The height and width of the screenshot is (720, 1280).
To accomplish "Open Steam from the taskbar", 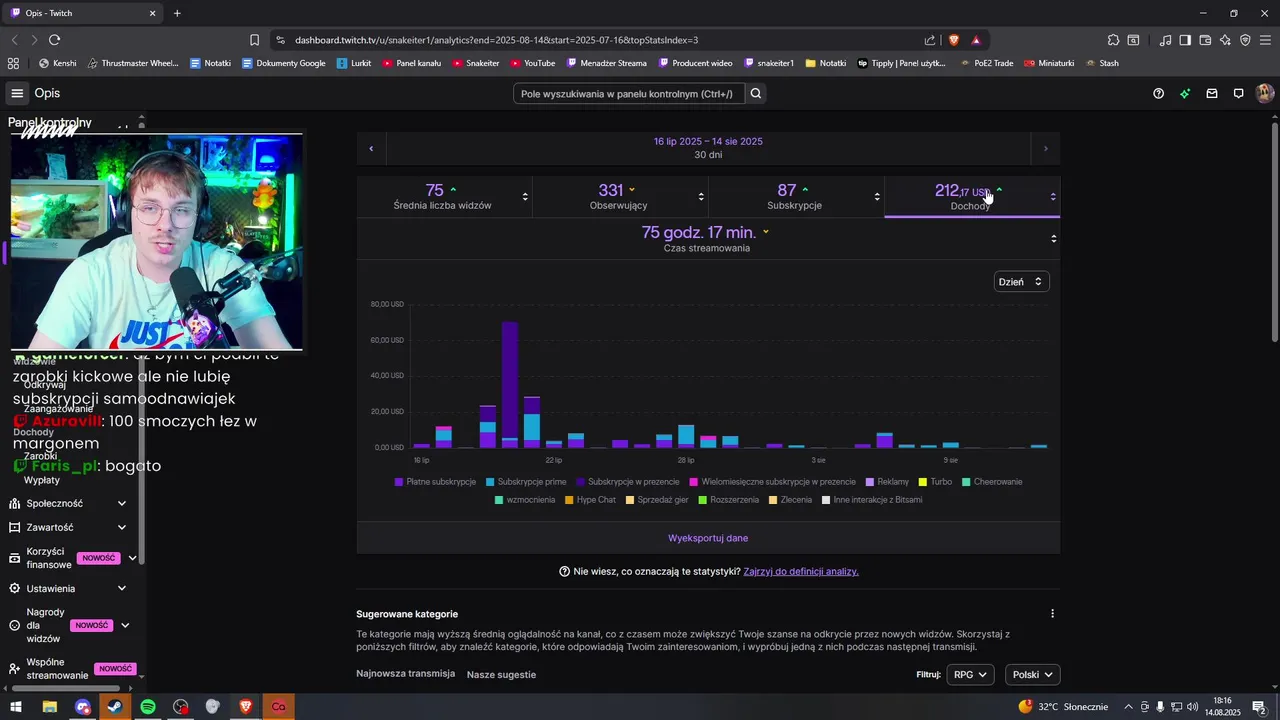I will point(115,707).
